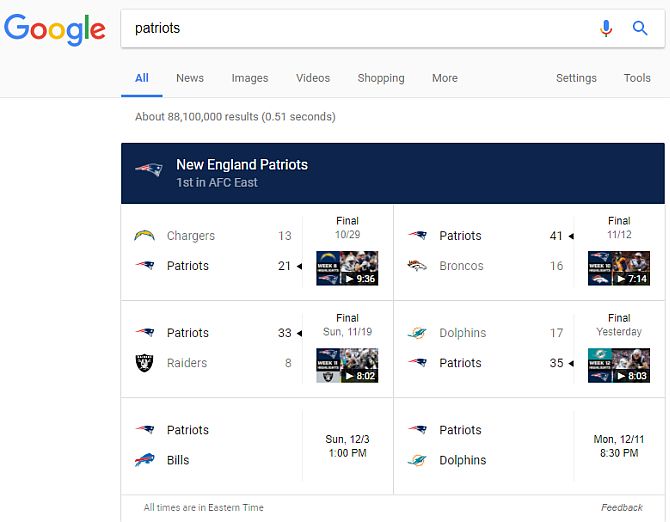Image resolution: width=670 pixels, height=522 pixels.
Task: Click Dolphins logo in Yesterday's final game
Action: coord(417,333)
